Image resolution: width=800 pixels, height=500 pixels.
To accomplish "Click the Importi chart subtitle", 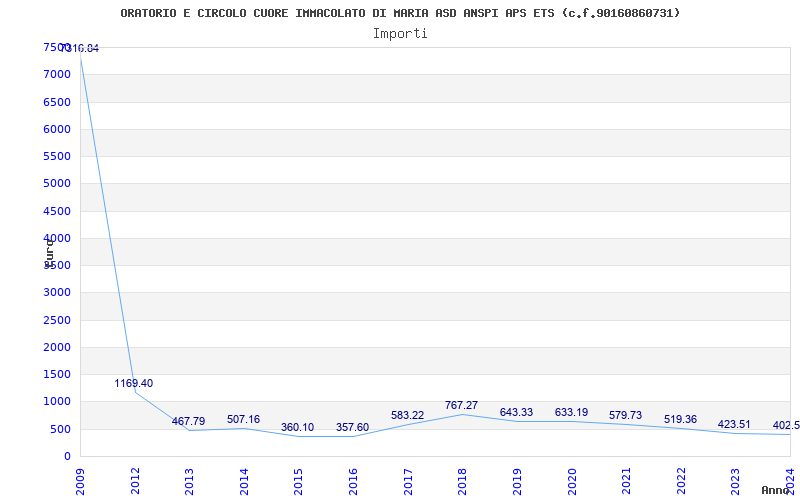I will coord(400,33).
